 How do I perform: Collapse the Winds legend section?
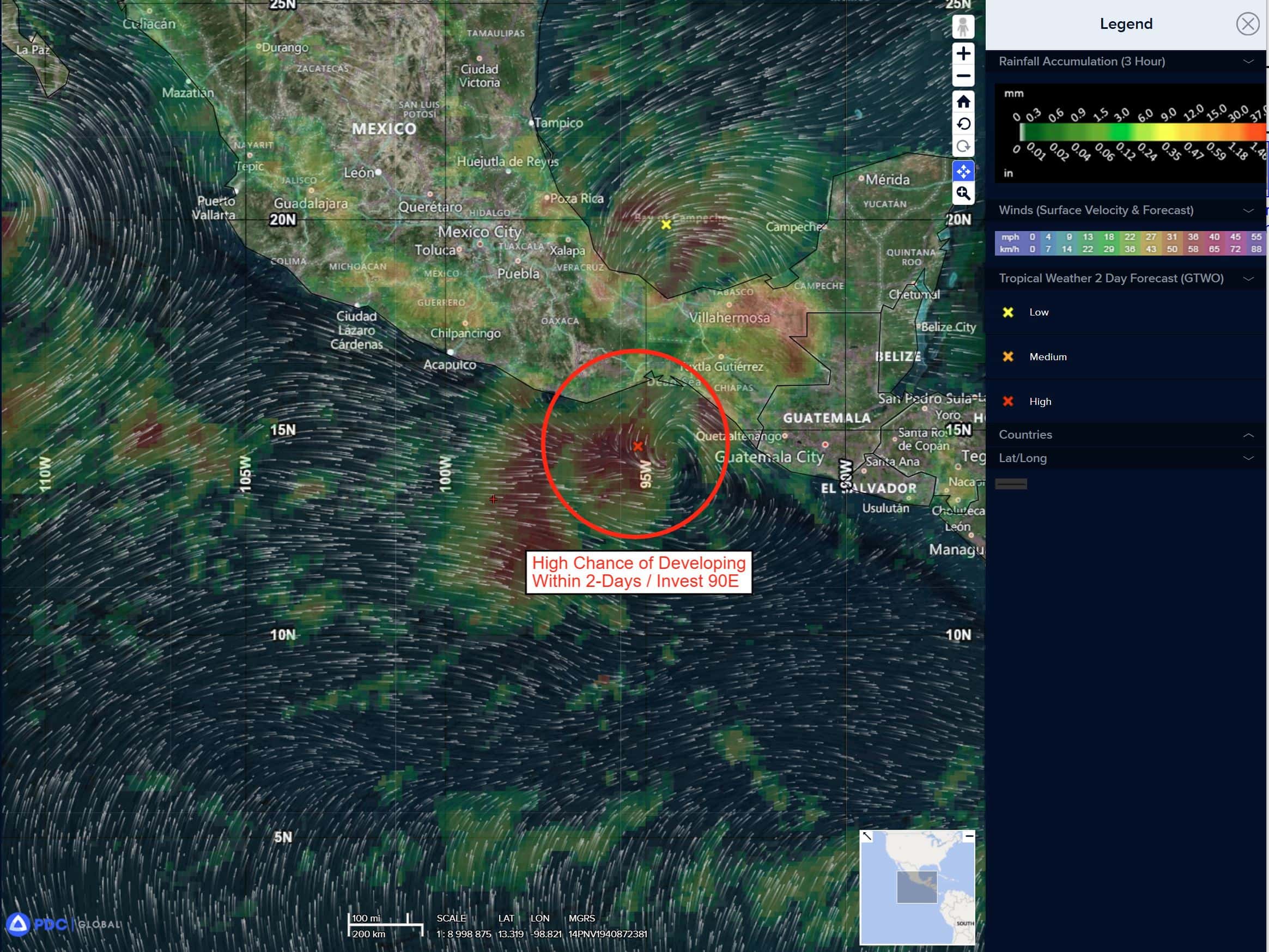coord(1248,210)
